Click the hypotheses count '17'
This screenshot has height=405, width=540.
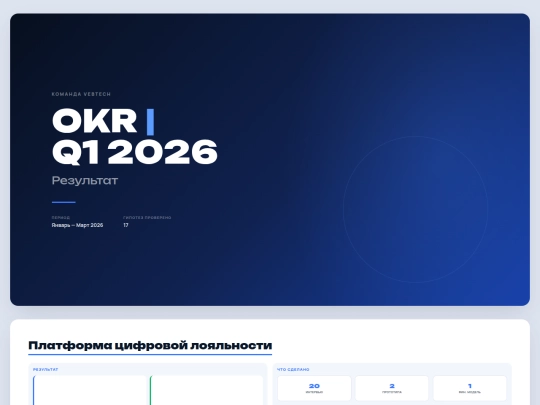pyautogui.click(x=126, y=225)
